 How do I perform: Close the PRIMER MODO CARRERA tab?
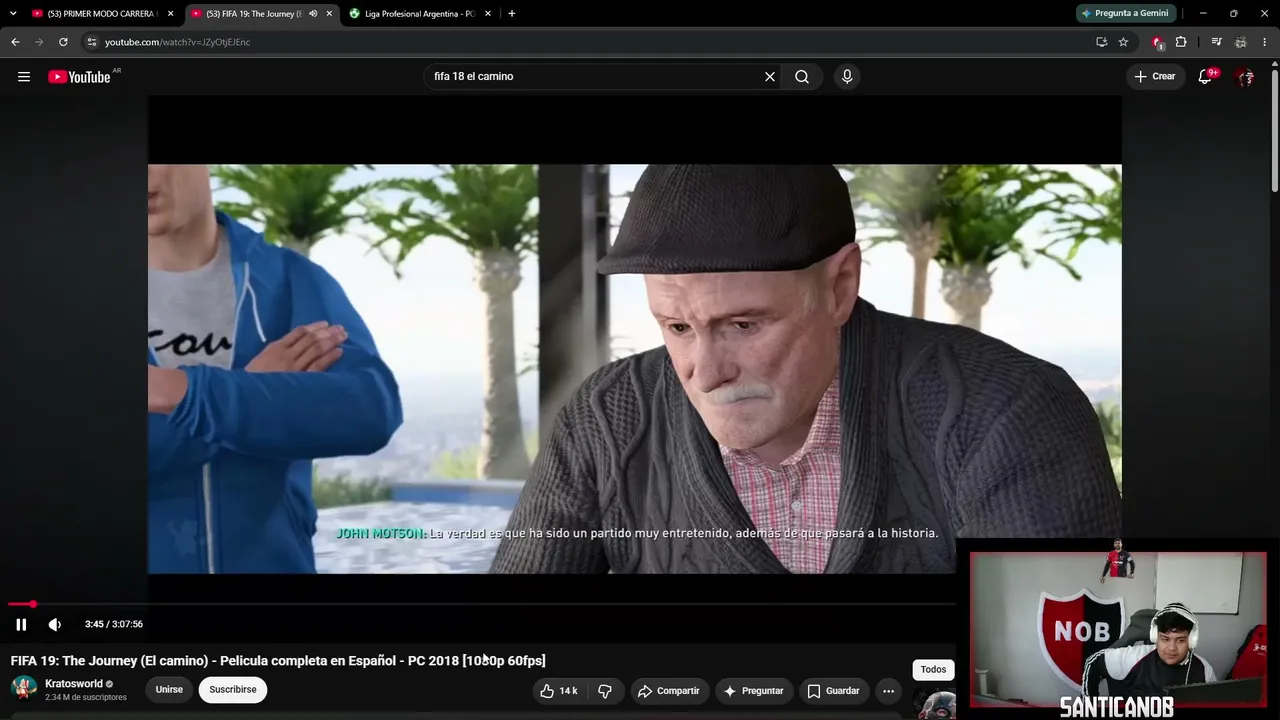(170, 14)
